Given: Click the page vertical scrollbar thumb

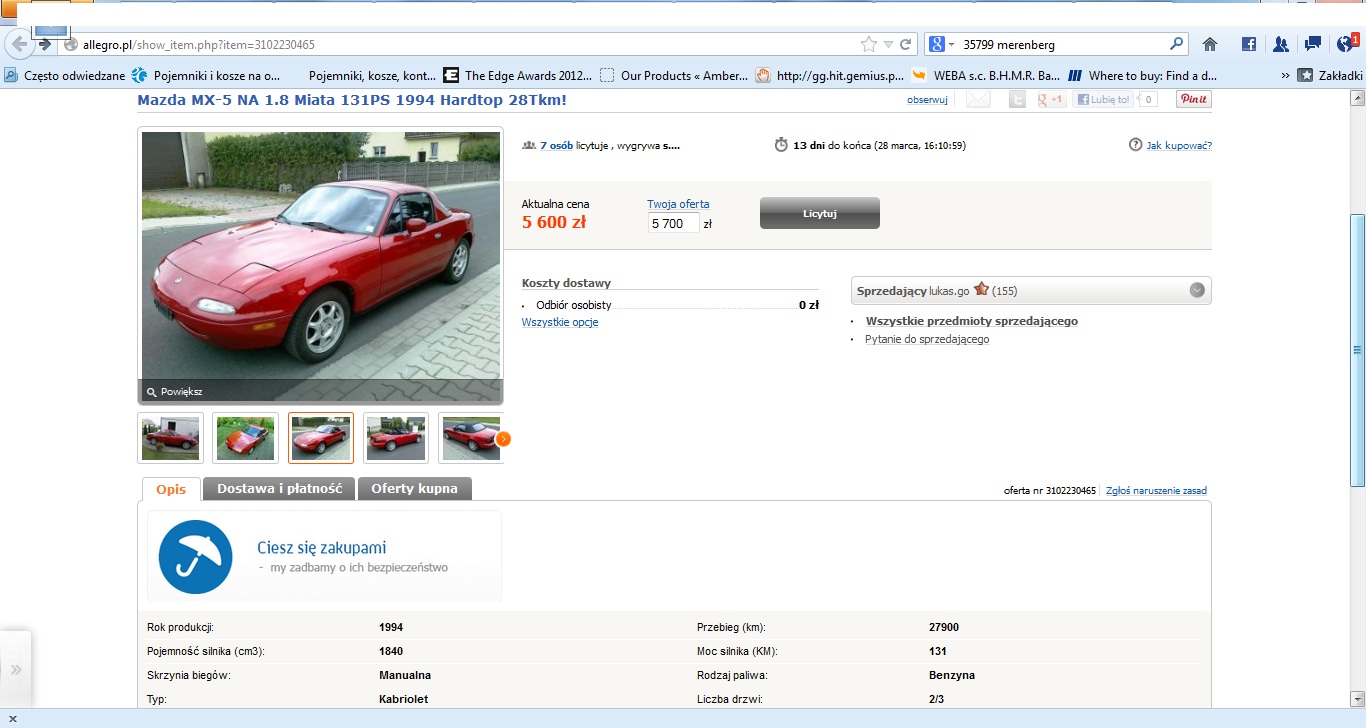Looking at the screenshot, I should pos(1357,350).
